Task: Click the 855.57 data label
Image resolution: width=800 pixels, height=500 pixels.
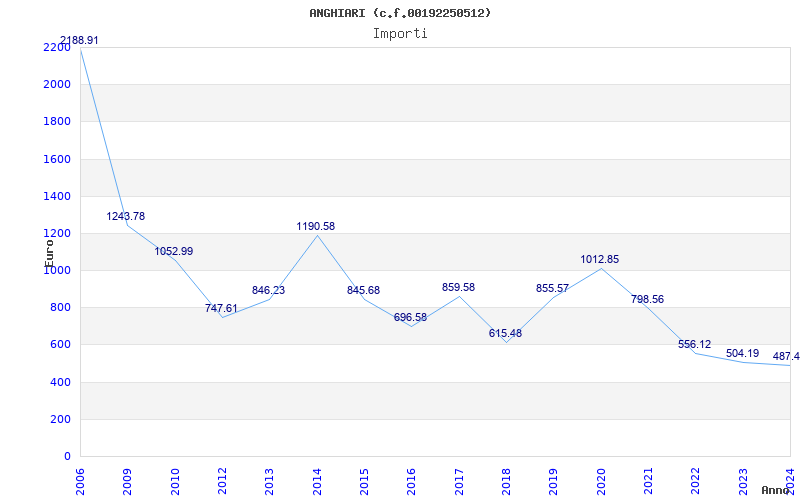Action: click(x=553, y=288)
